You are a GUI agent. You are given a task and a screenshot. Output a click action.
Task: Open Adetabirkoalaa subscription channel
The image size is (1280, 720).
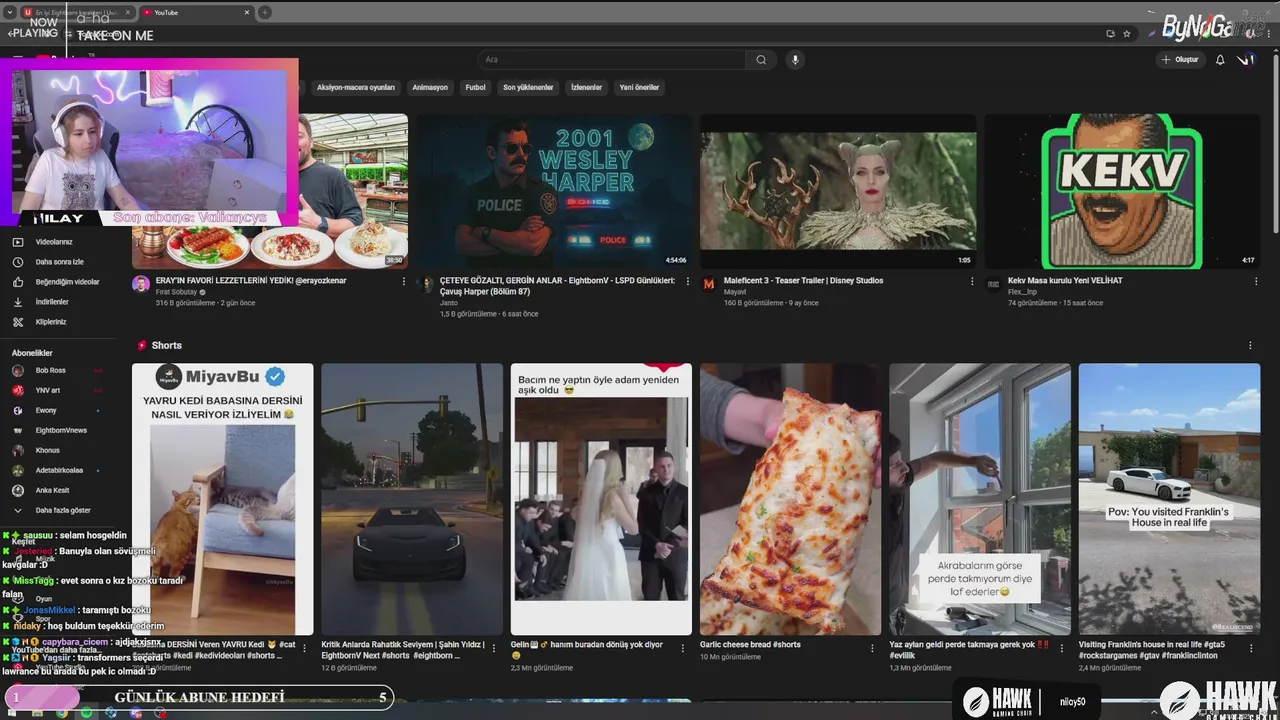[59, 470]
